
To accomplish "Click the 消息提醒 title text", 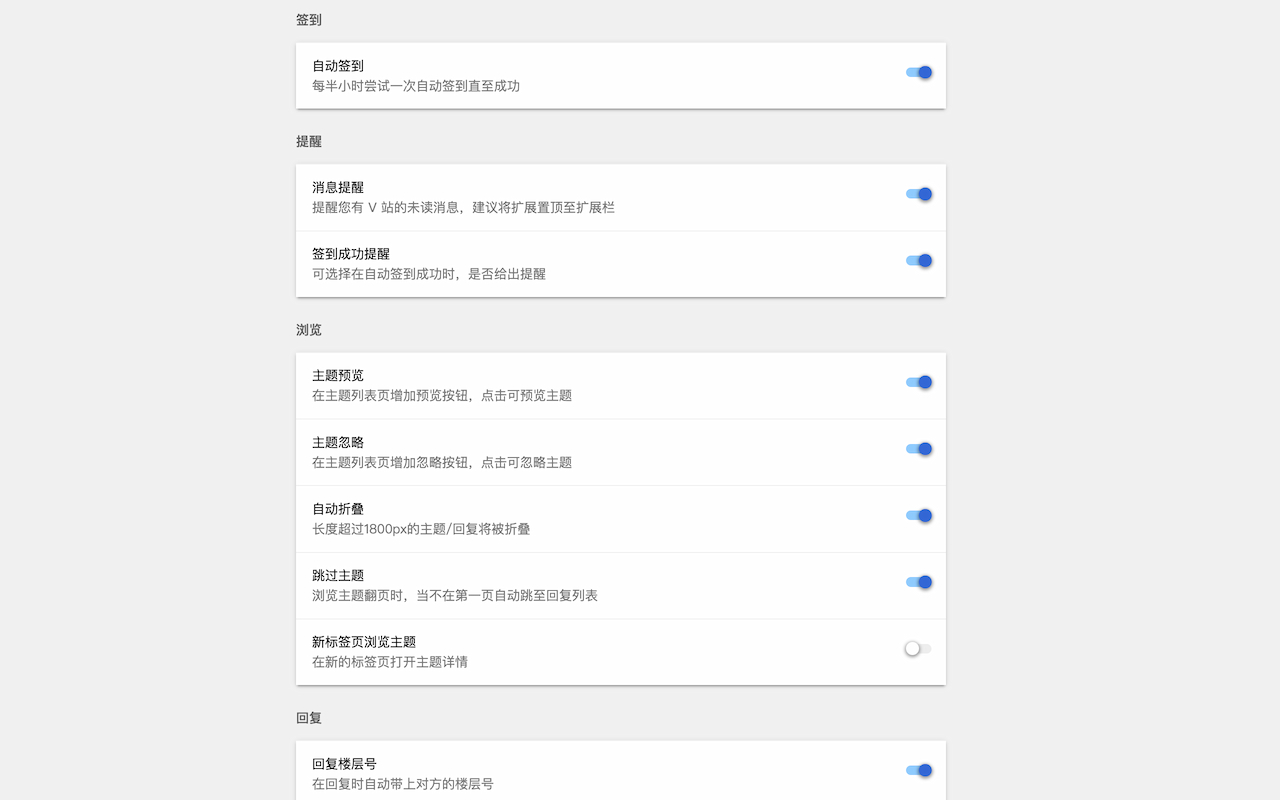I will (338, 188).
